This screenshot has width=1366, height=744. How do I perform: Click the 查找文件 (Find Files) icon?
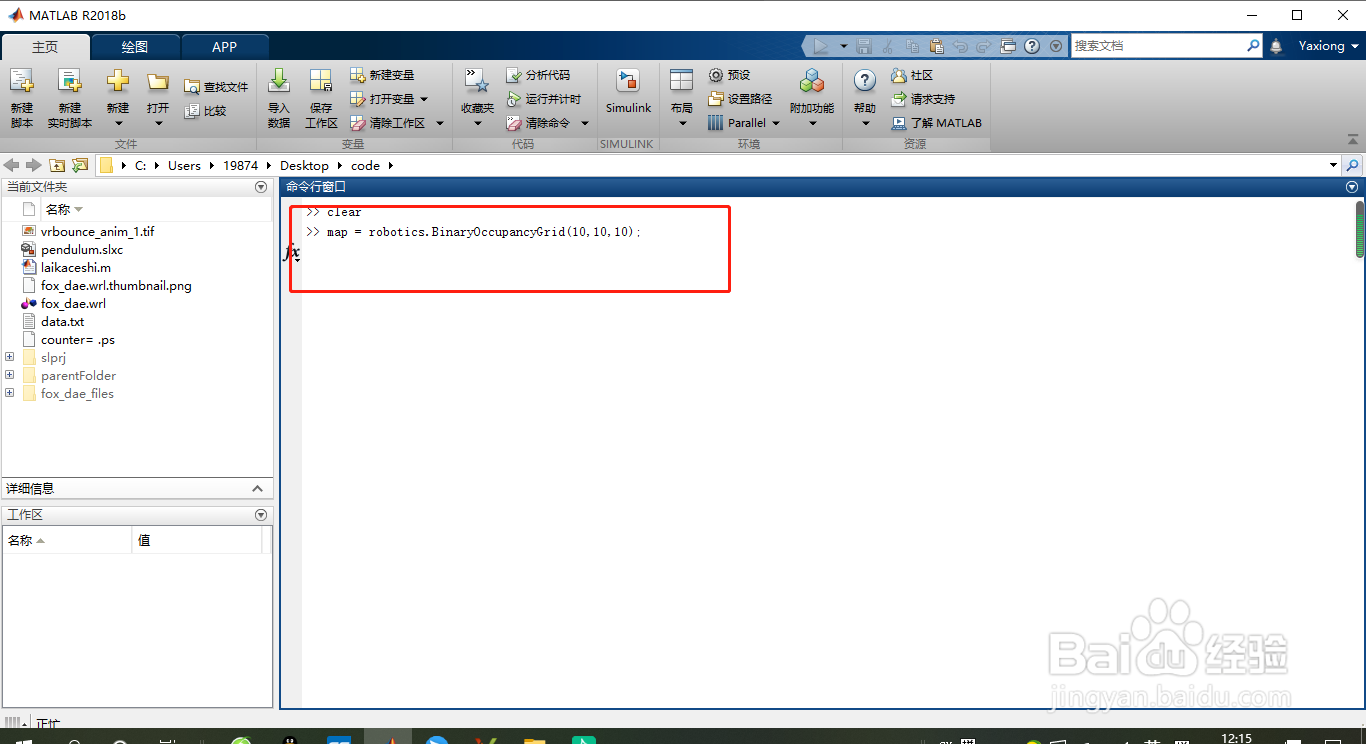pos(192,87)
